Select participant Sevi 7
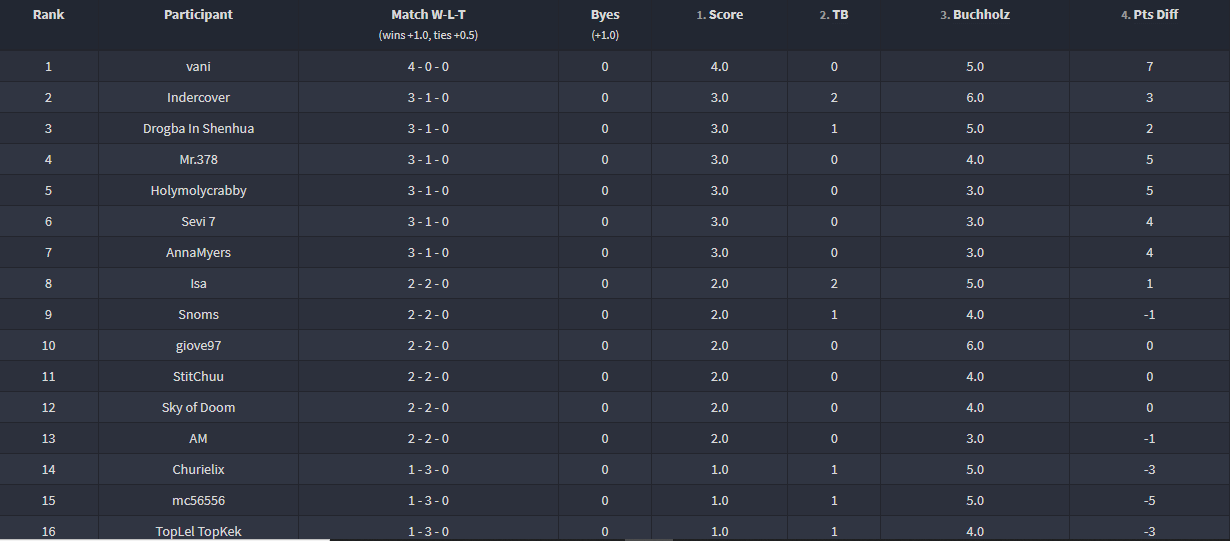 198,222
